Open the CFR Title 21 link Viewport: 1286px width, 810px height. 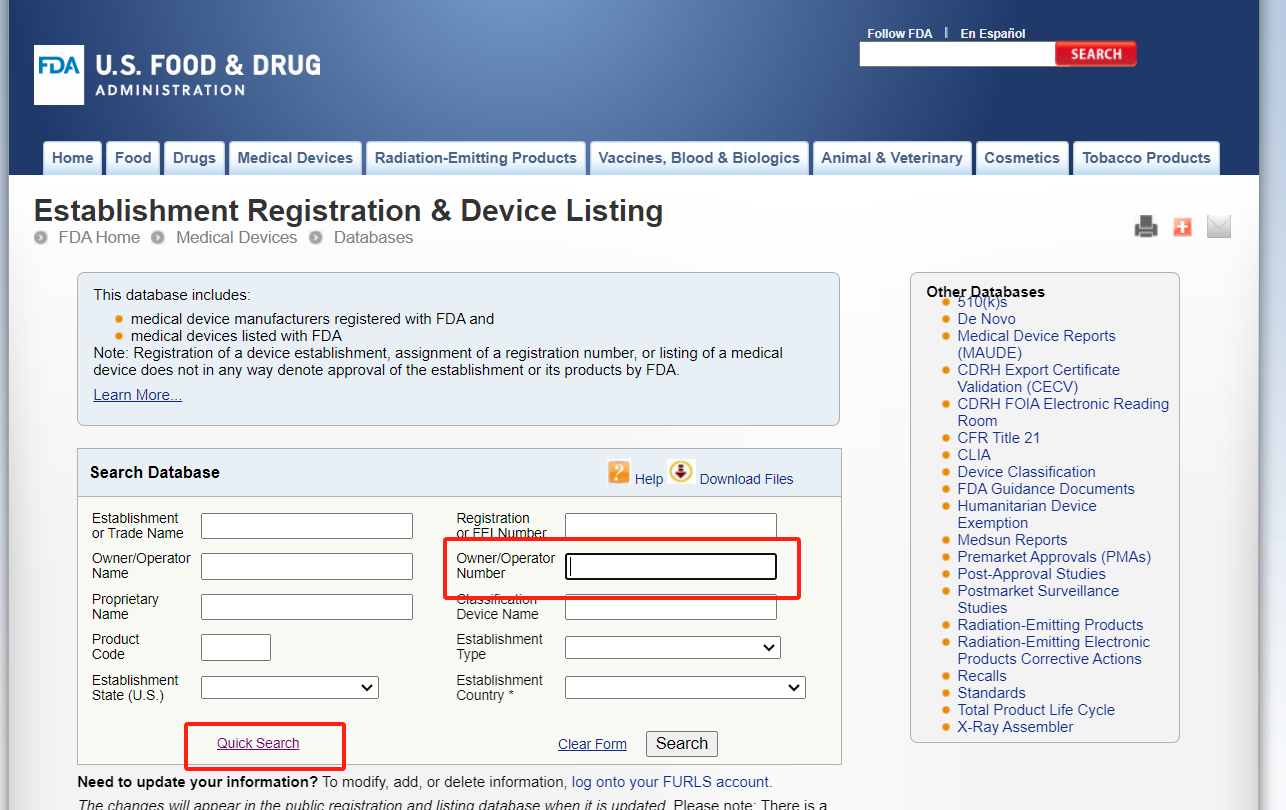pyautogui.click(x=998, y=438)
